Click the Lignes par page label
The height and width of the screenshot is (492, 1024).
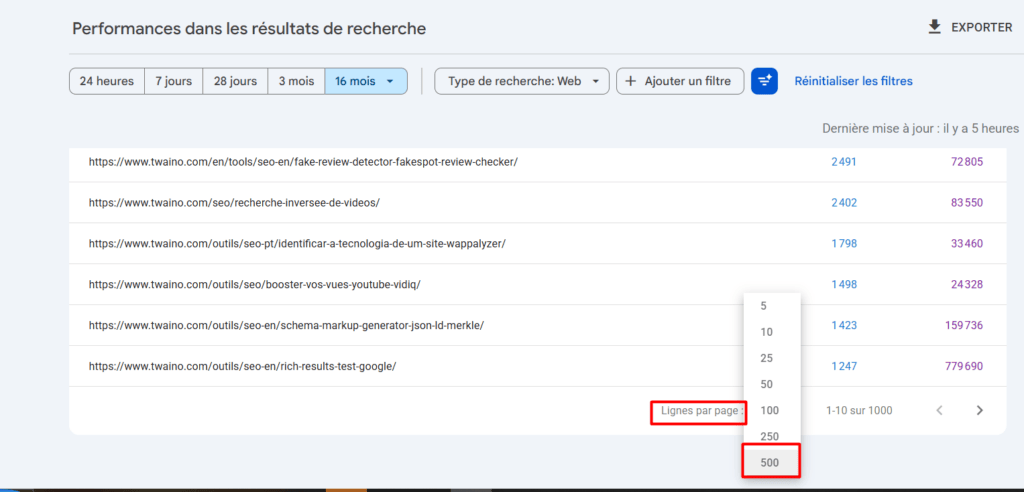(702, 410)
